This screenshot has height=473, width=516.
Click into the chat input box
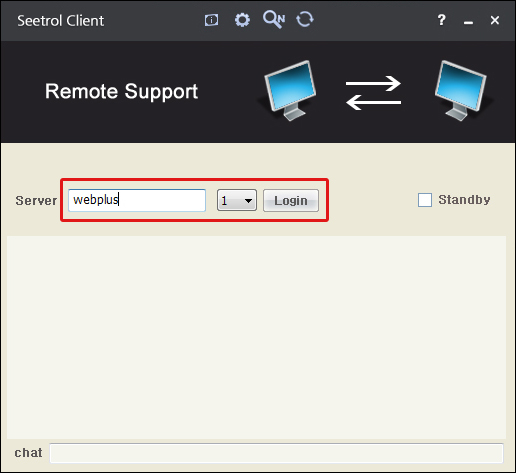276,453
